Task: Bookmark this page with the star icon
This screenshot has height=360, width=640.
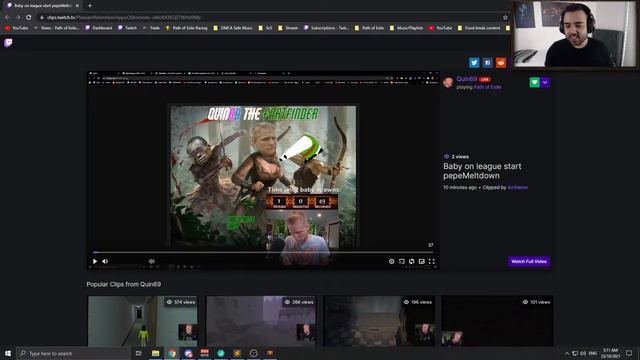Action: tap(505, 18)
